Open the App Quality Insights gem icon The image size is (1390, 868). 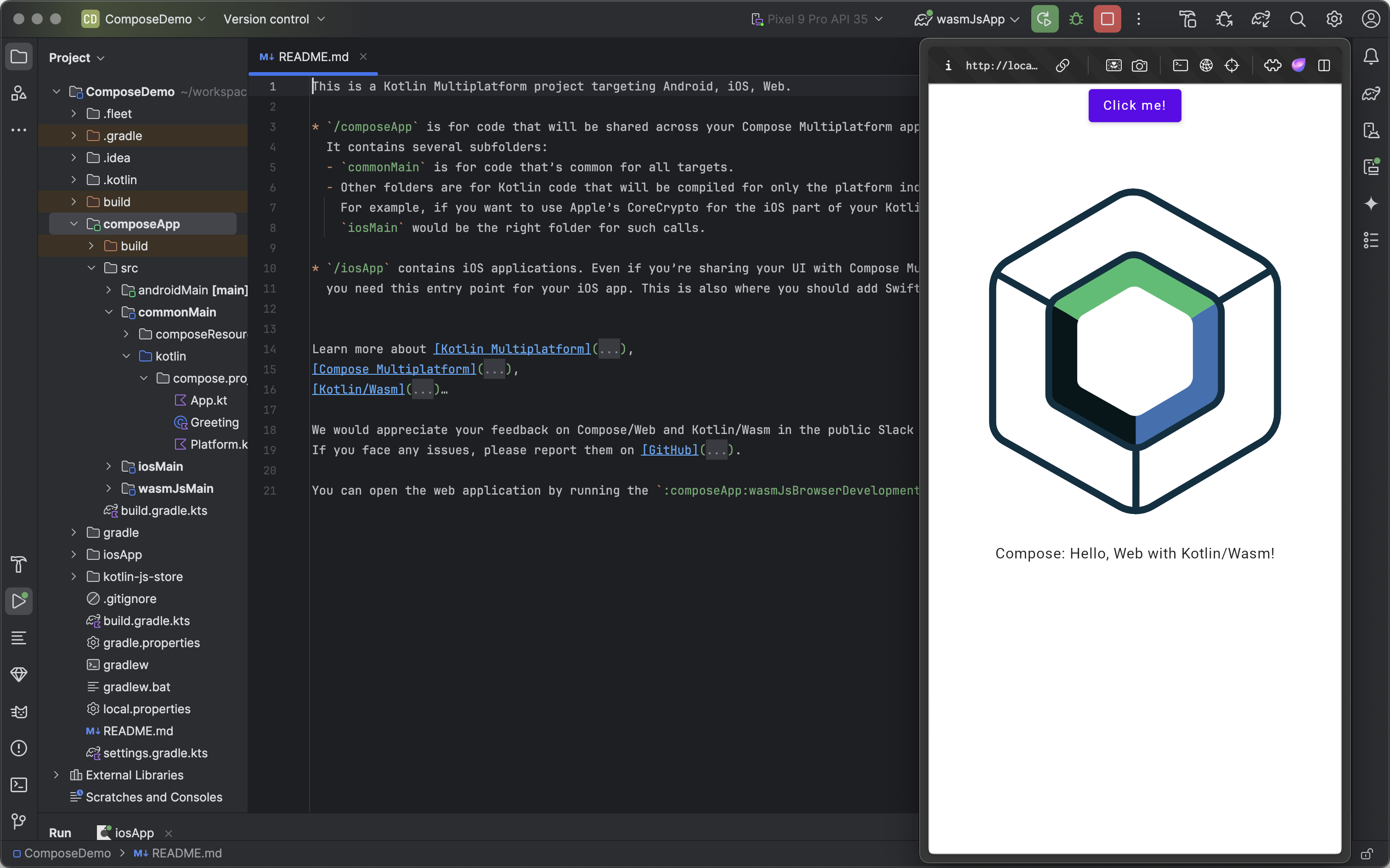coord(19,675)
